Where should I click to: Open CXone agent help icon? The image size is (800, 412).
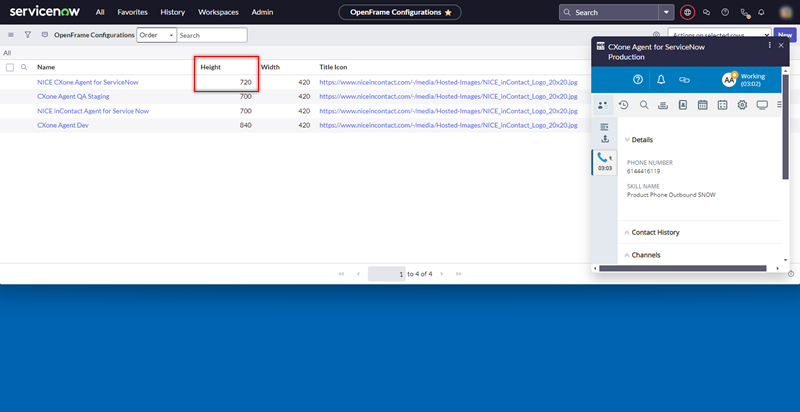(x=637, y=80)
